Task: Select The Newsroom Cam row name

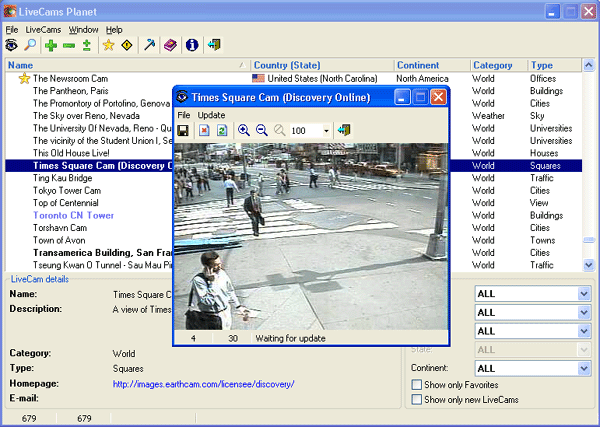Action: point(70,79)
